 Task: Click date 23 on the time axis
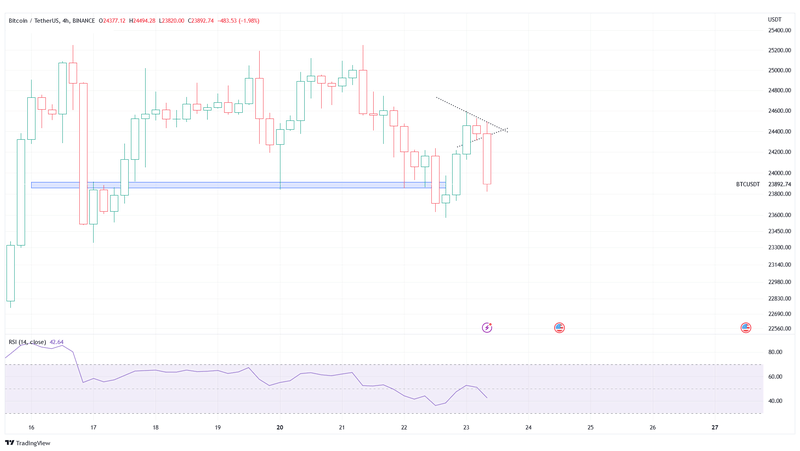[x=466, y=428]
